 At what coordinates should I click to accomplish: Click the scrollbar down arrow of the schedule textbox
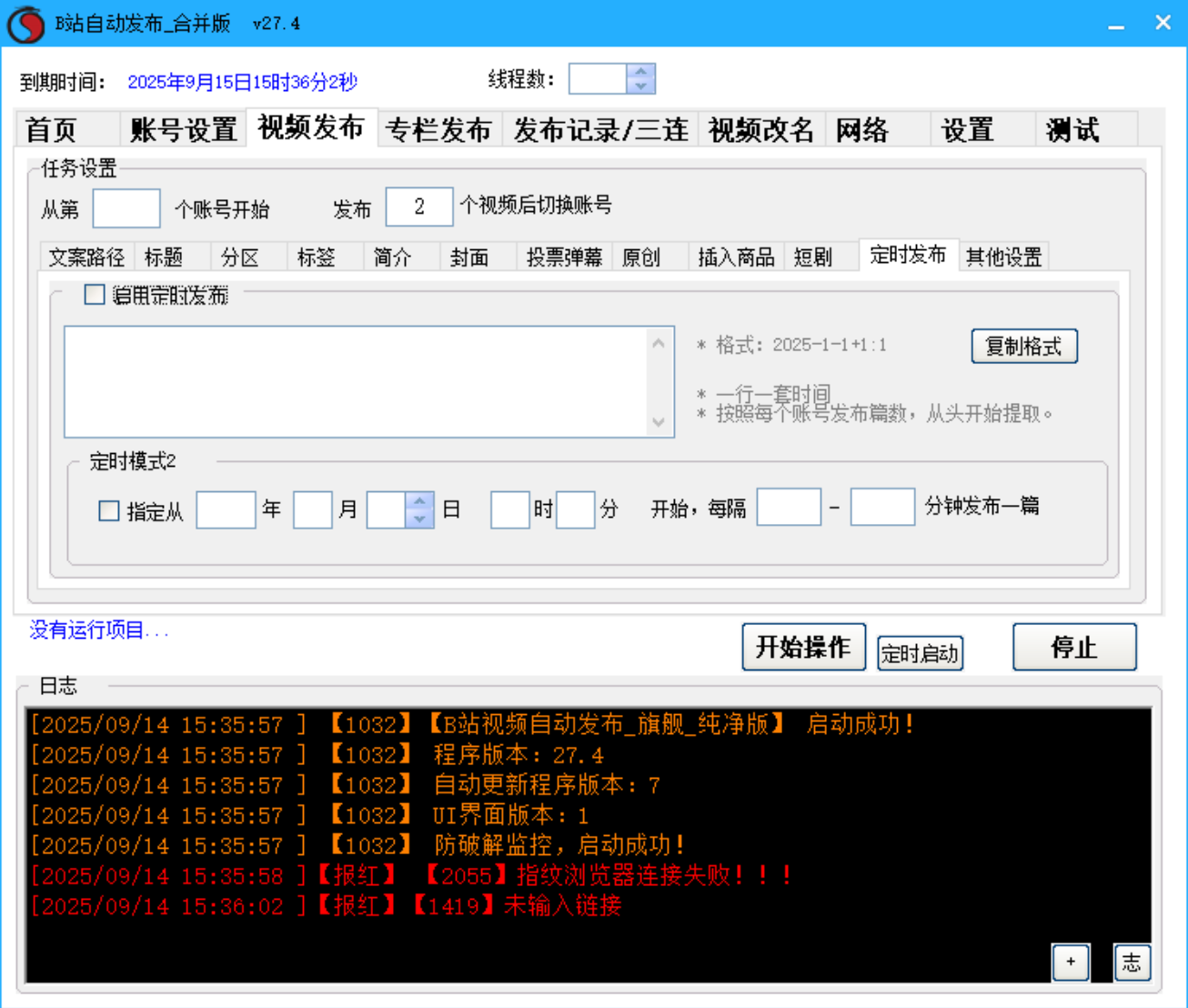click(x=658, y=422)
